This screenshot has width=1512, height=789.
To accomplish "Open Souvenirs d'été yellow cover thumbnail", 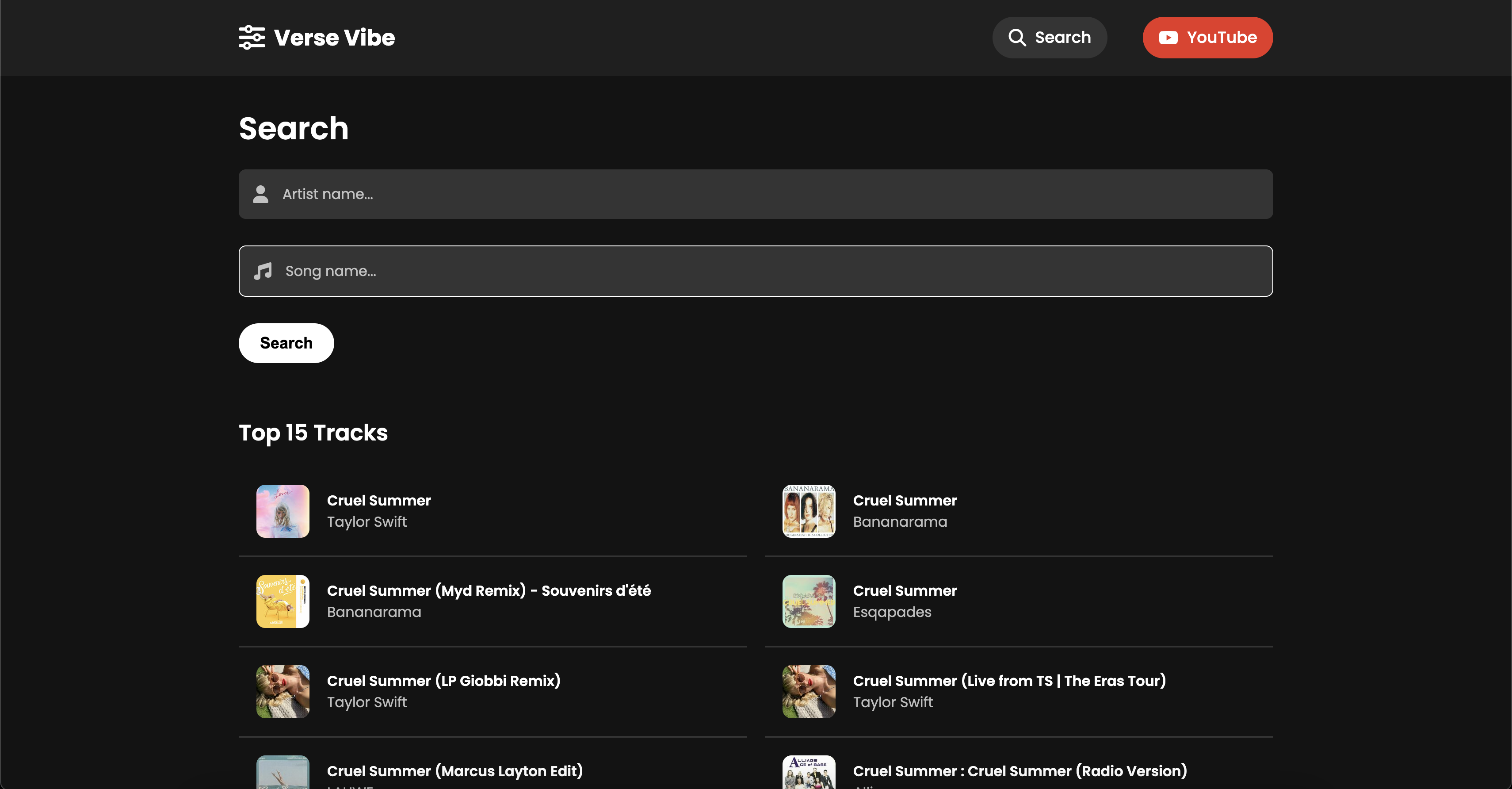I will (283, 601).
